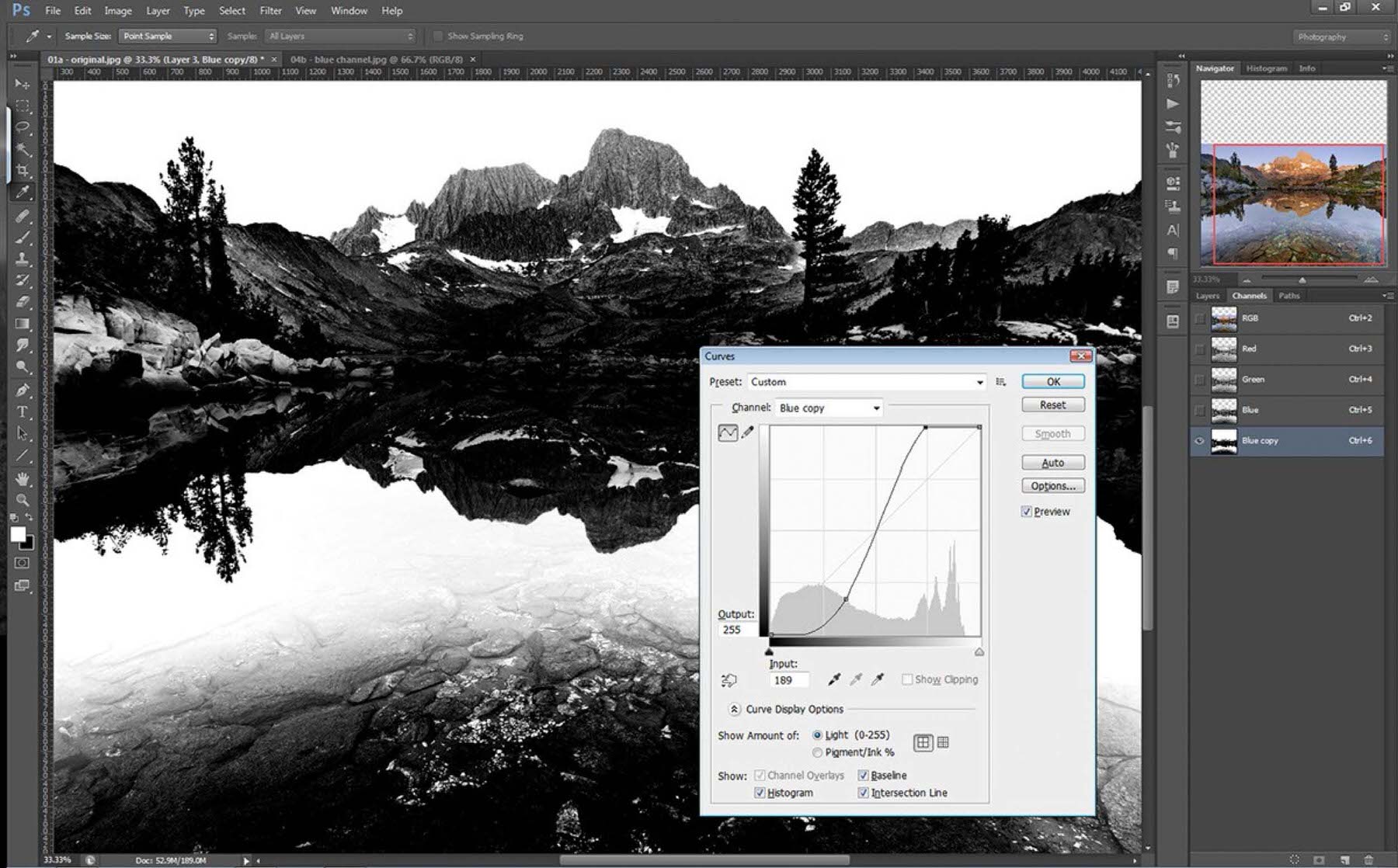This screenshot has width=1398, height=868.
Task: Select the Gradient tool
Action: [x=22, y=324]
